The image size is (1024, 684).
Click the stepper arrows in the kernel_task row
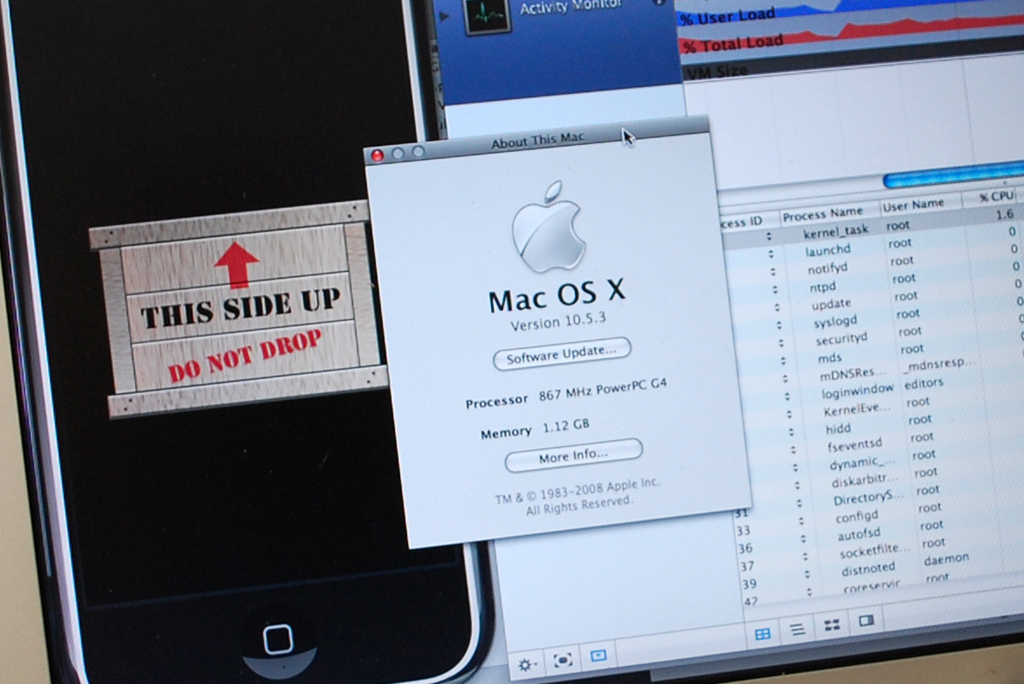pyautogui.click(x=769, y=236)
